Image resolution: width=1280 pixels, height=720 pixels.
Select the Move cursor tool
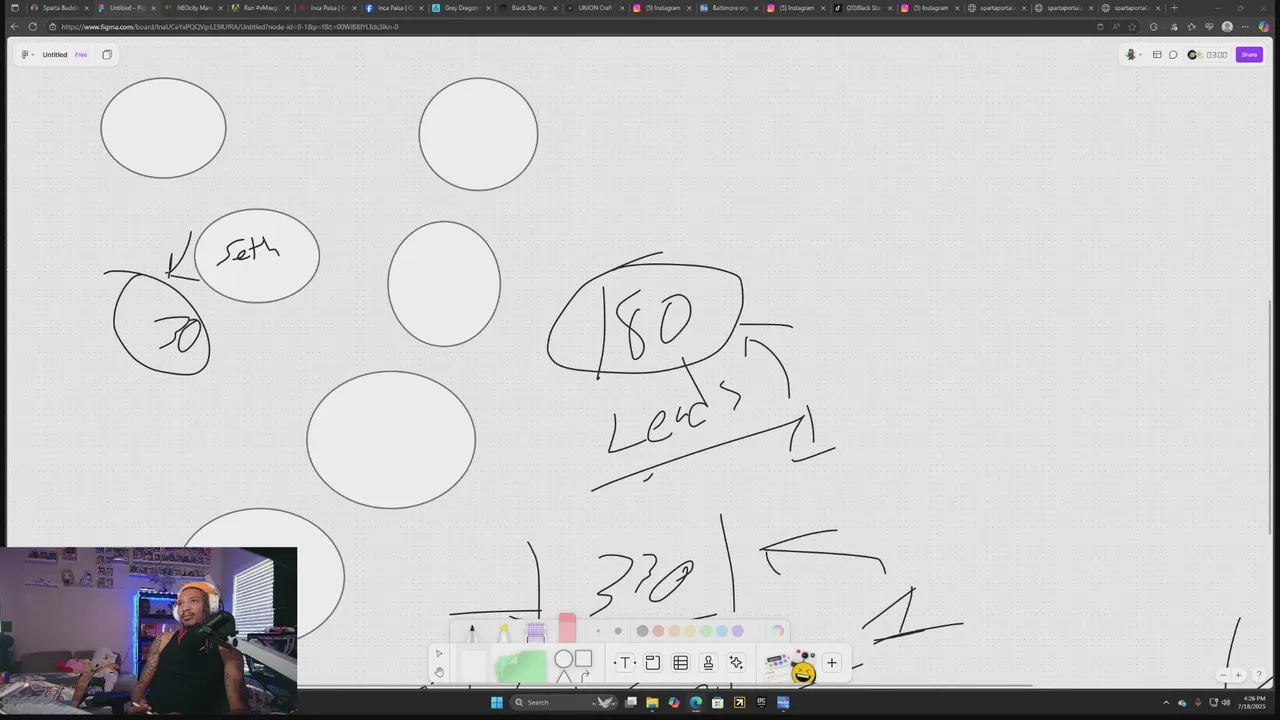[x=439, y=654]
